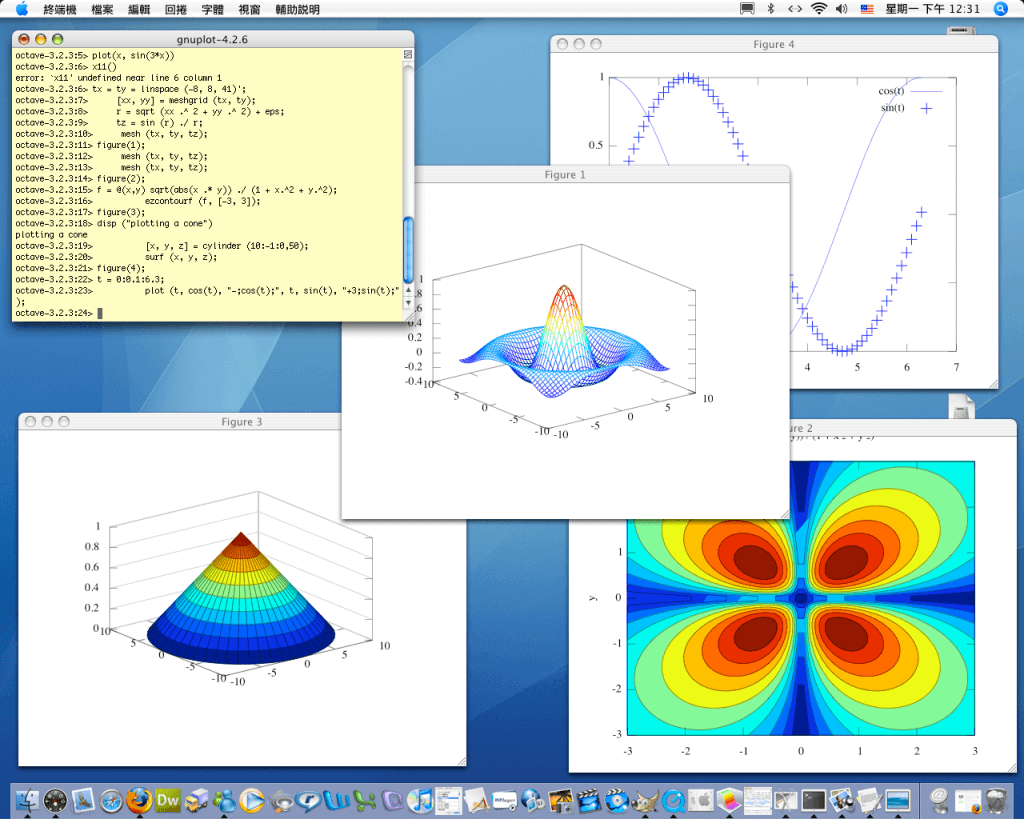
Task: Open the volume menu bar control
Action: pyautogui.click(x=841, y=9)
